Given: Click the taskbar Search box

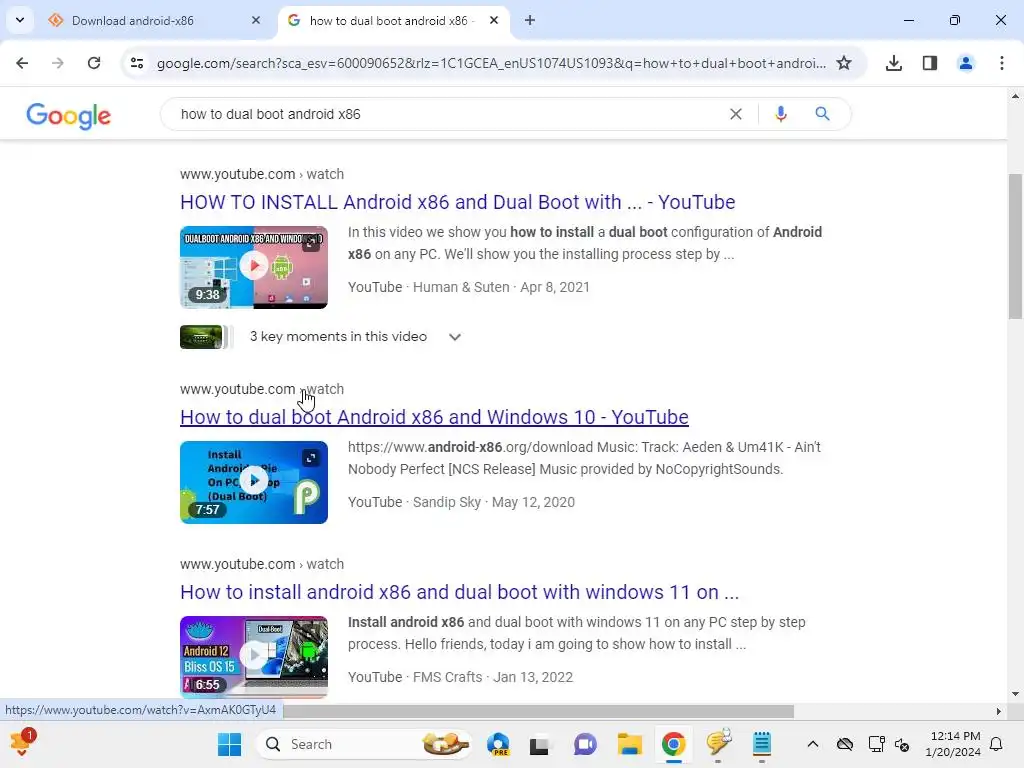Looking at the screenshot, I should 364,744.
